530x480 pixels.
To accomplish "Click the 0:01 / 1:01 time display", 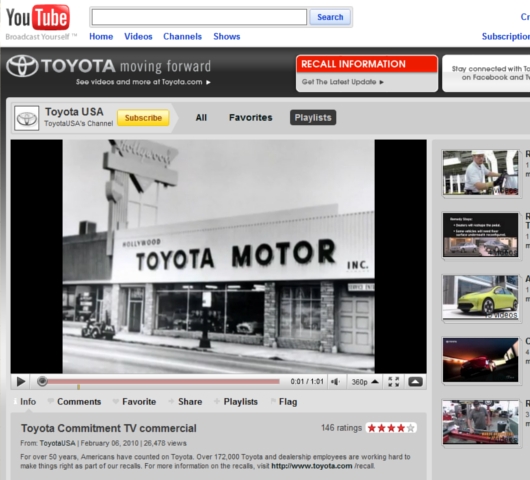I will pos(307,382).
